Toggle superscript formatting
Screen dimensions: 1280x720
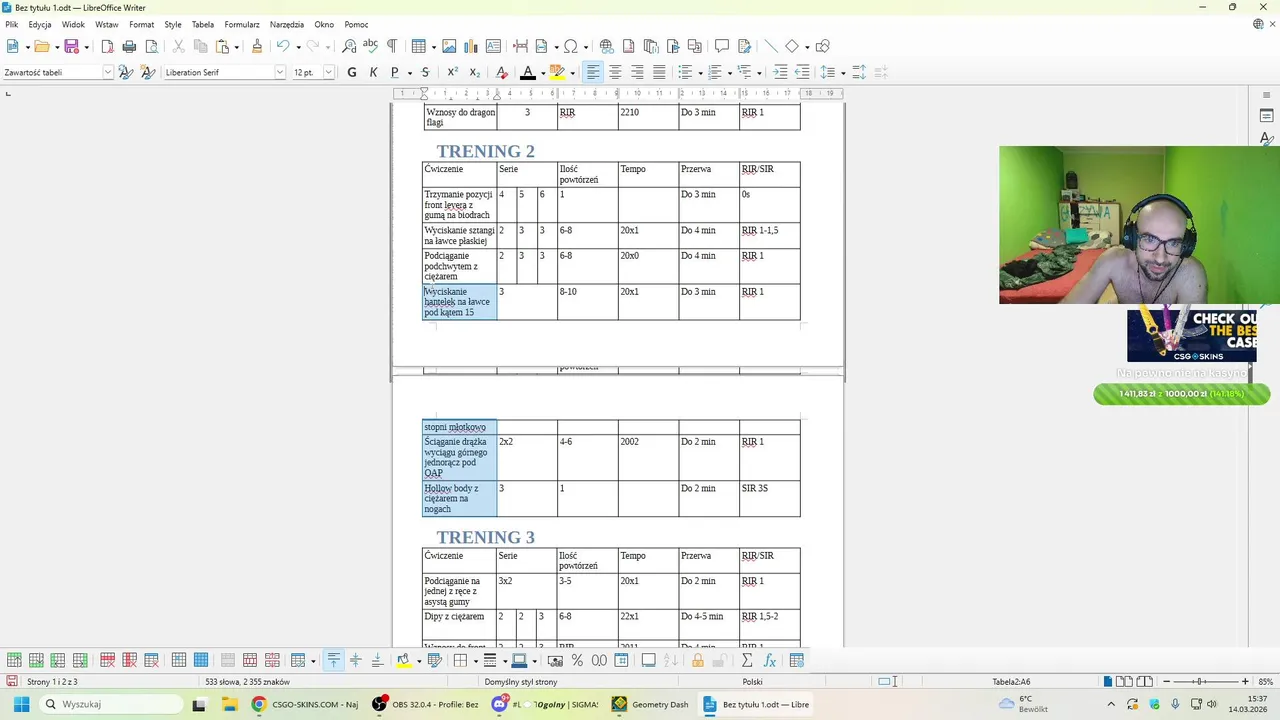(x=452, y=72)
